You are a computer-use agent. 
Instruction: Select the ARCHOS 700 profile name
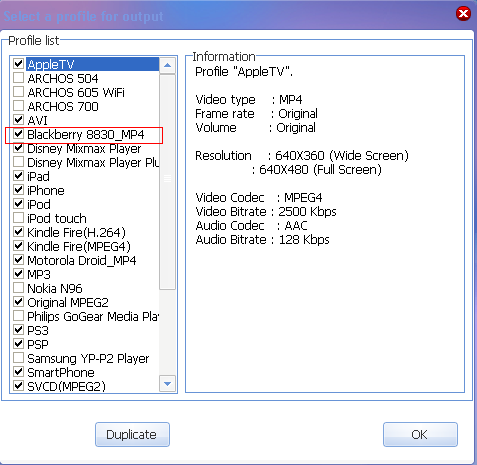(x=63, y=107)
